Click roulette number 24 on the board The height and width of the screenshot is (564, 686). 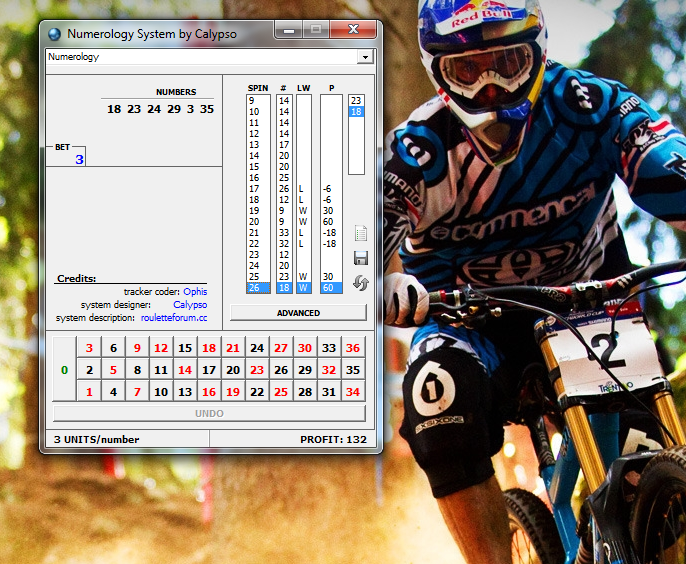pyautogui.click(x=257, y=348)
